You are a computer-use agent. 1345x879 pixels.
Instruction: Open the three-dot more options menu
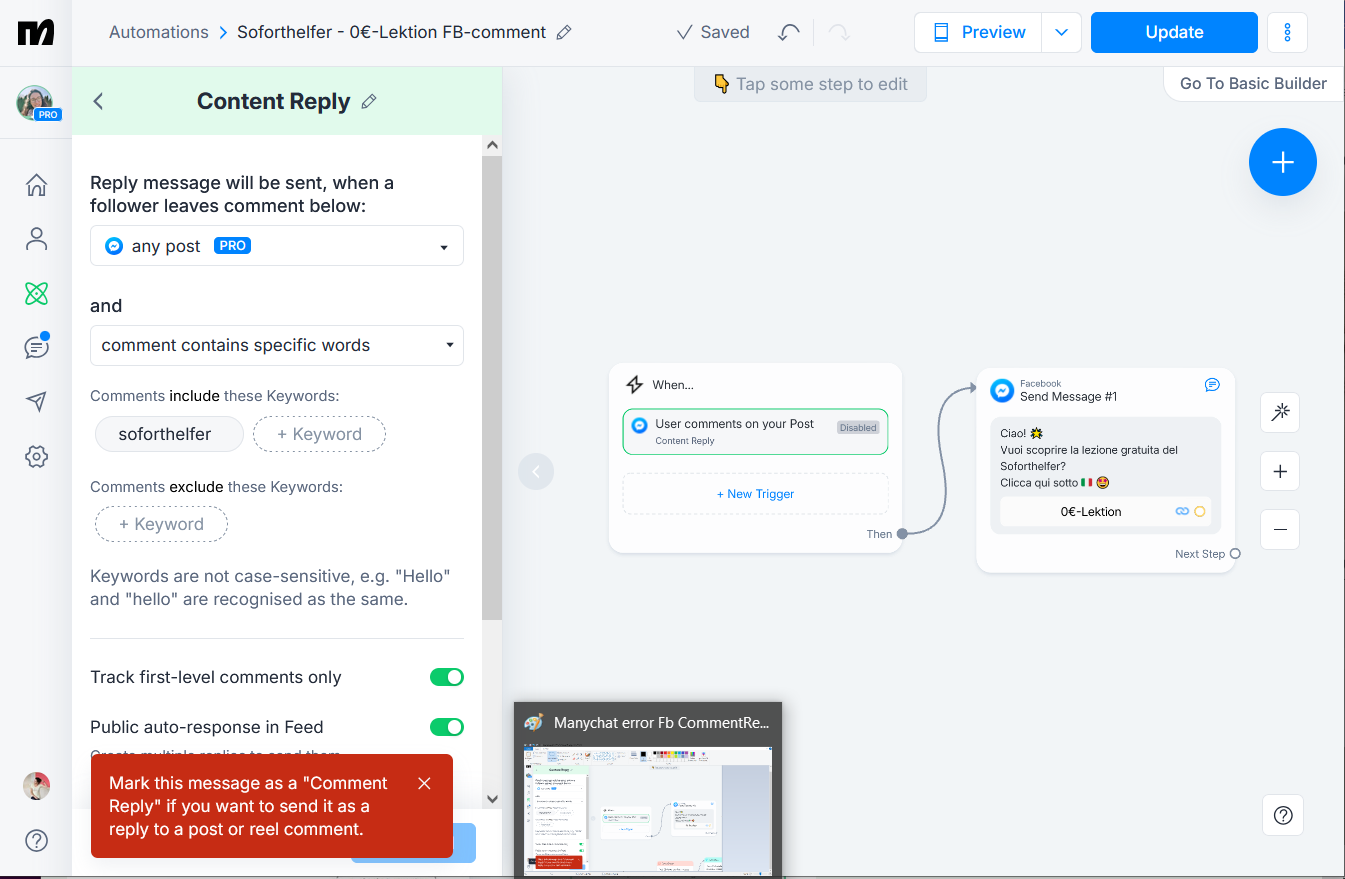(1287, 32)
